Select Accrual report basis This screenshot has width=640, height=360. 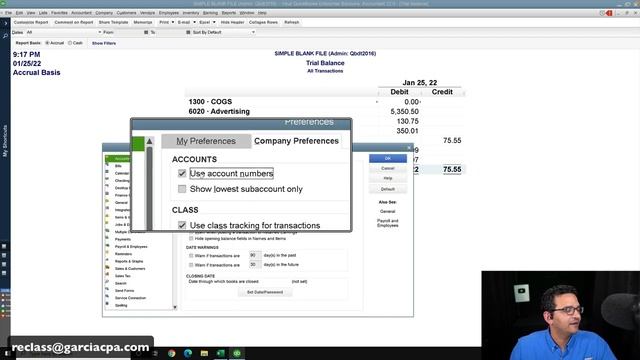[x=47, y=43]
